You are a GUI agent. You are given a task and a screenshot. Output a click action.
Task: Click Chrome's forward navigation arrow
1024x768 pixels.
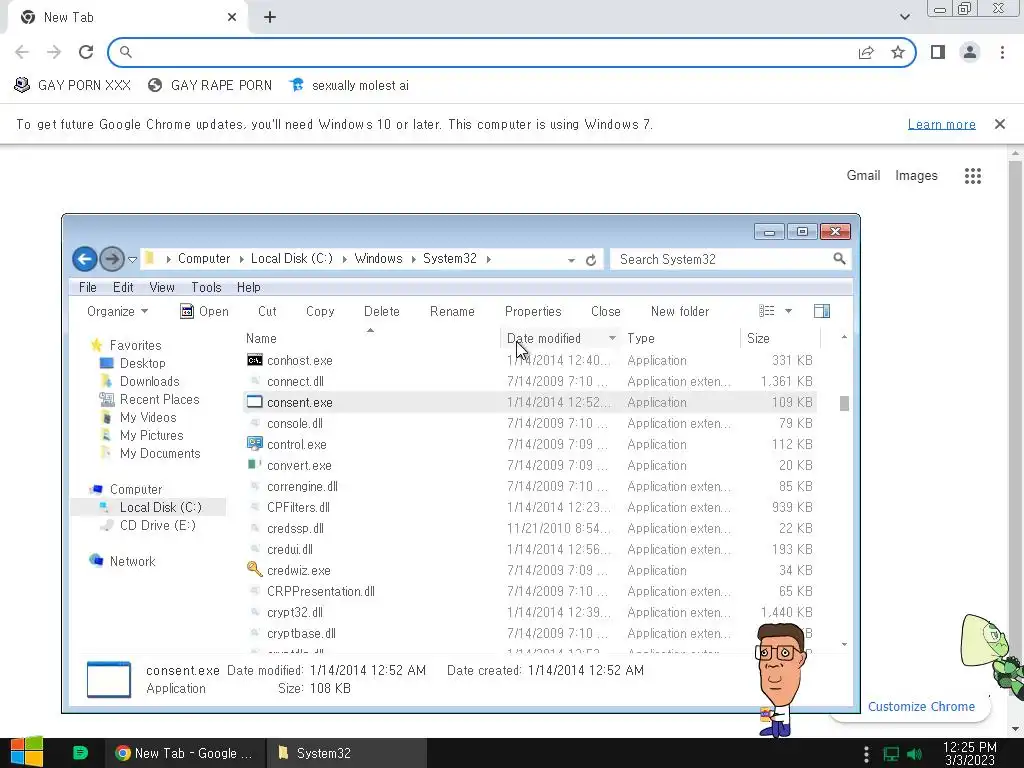(54, 52)
